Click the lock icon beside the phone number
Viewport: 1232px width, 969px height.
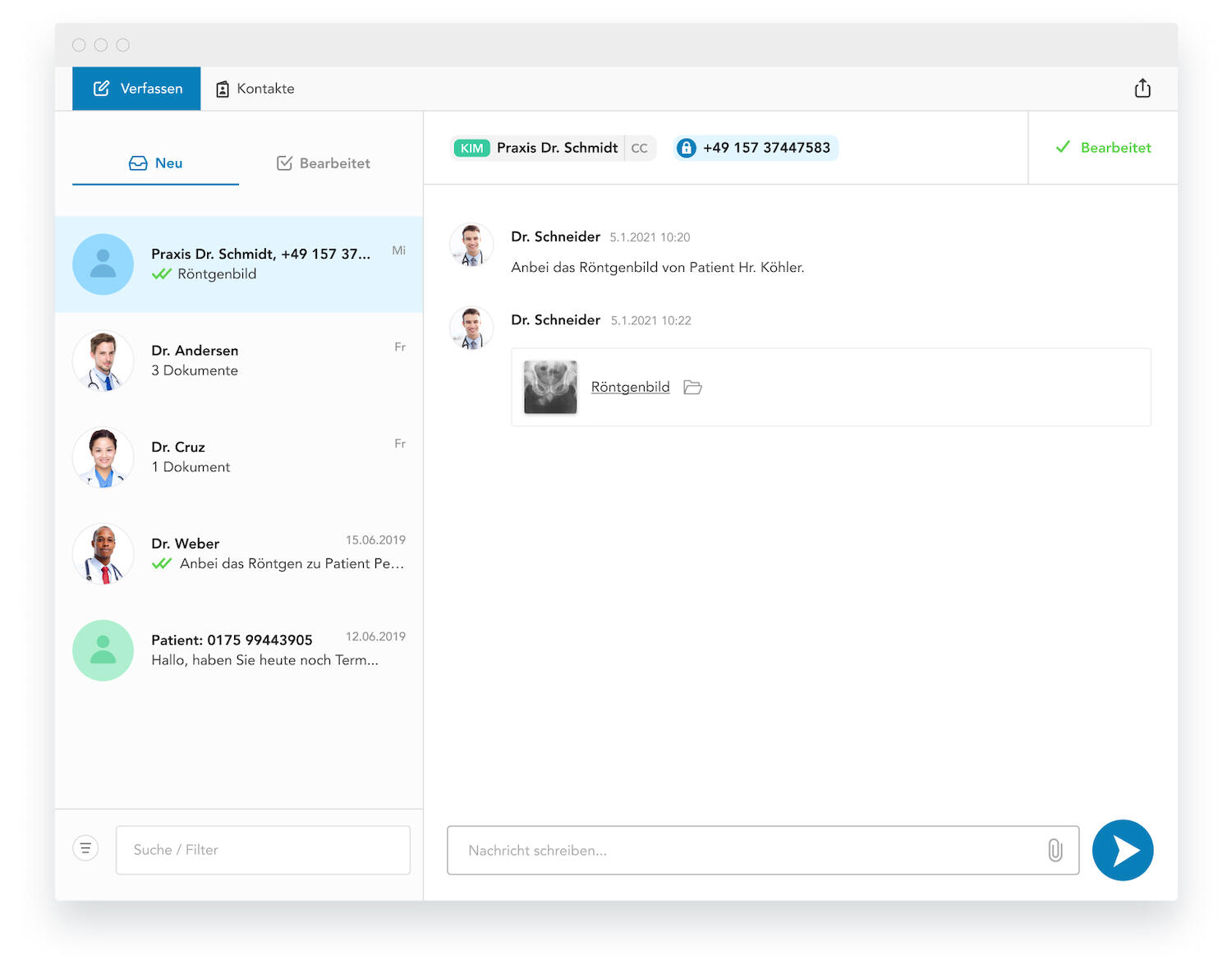point(687,148)
